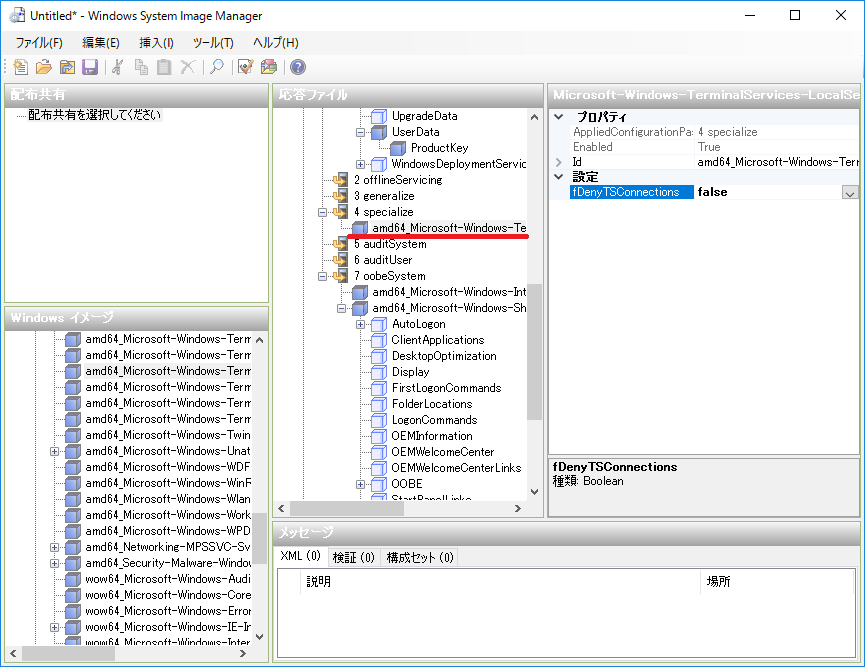865x667 pixels.
Task: Click 配布共有を選択してください placeholder text
Action: point(94,115)
